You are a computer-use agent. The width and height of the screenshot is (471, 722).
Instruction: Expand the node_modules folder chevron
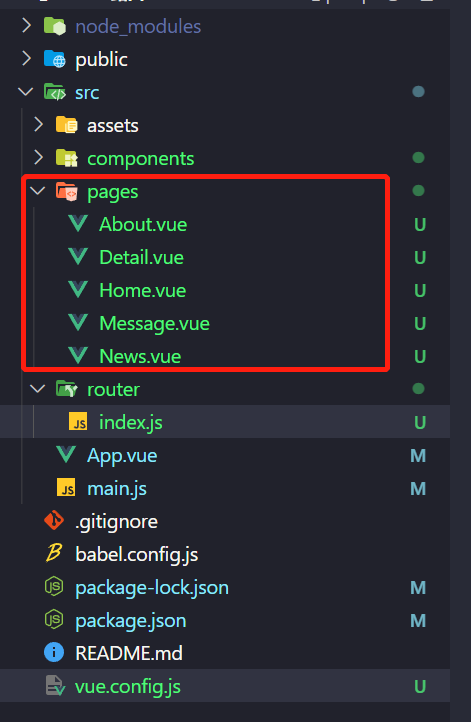pos(26,26)
